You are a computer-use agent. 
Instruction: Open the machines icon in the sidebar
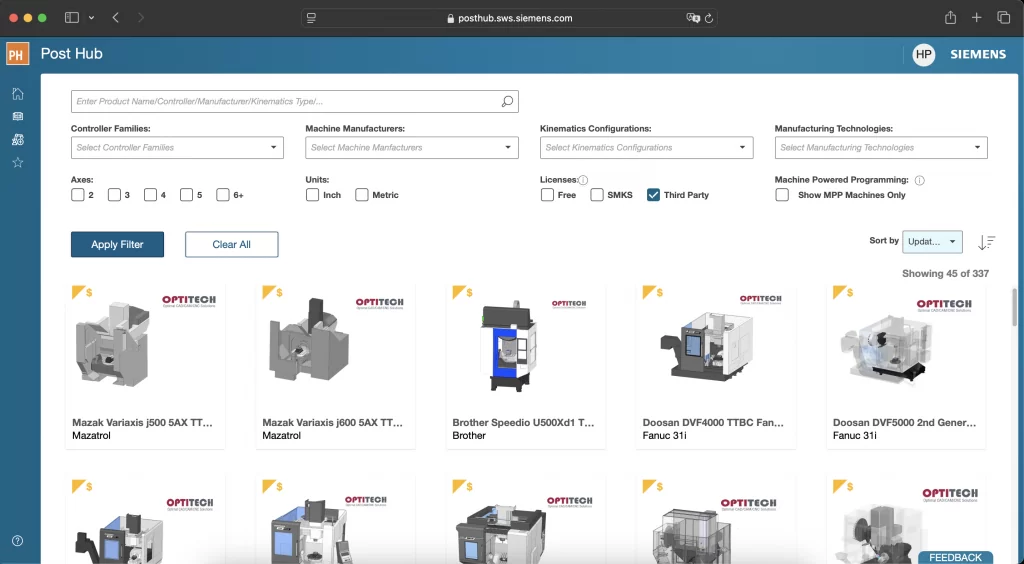point(18,139)
